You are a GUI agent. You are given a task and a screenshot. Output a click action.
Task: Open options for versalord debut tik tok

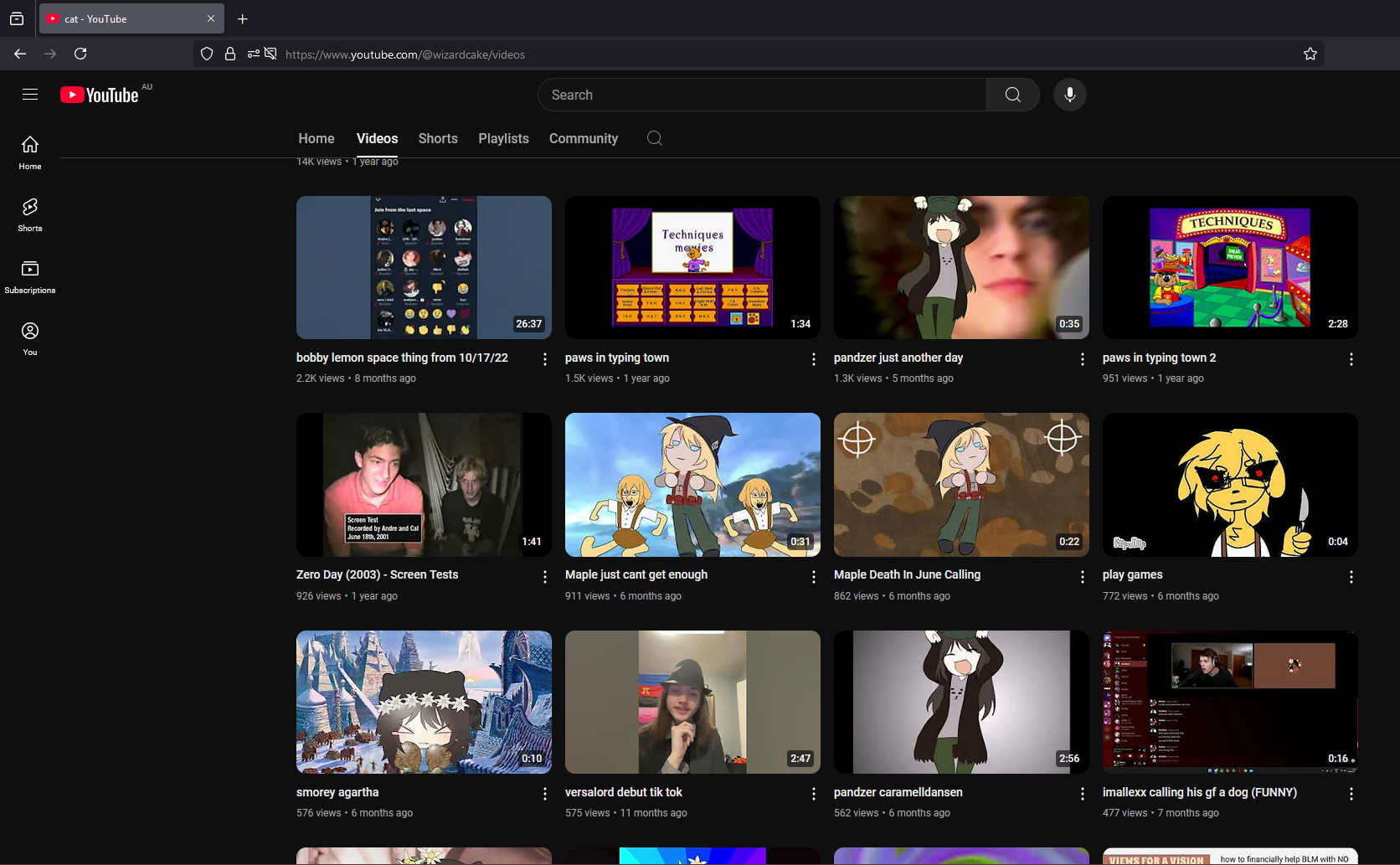[x=814, y=794]
